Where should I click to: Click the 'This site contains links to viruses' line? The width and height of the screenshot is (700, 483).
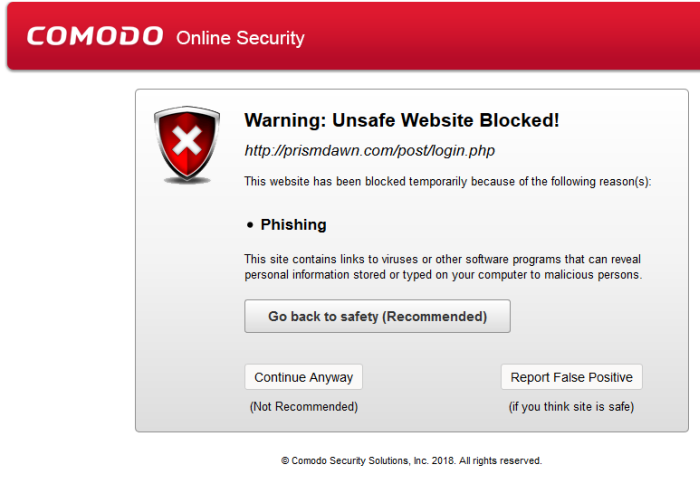click(442, 258)
